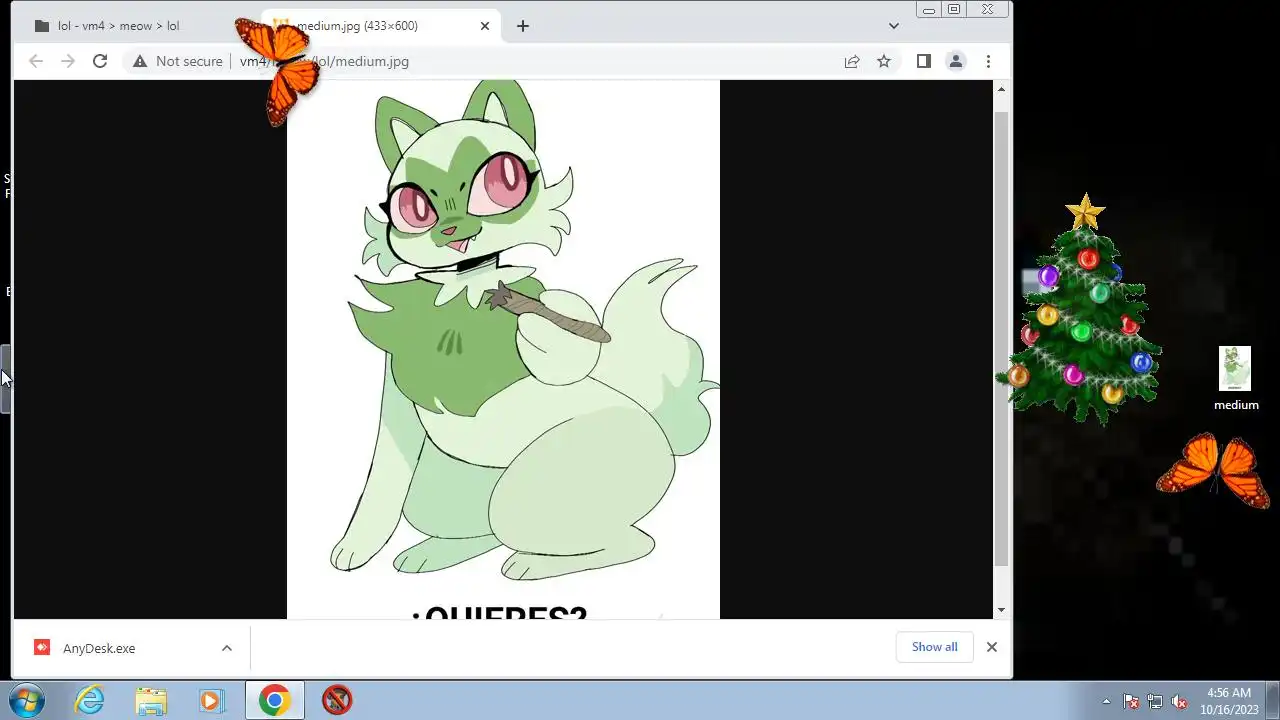Expand AnyDesk.exe download options arrow
Screen dimensions: 1280x720
(227, 648)
